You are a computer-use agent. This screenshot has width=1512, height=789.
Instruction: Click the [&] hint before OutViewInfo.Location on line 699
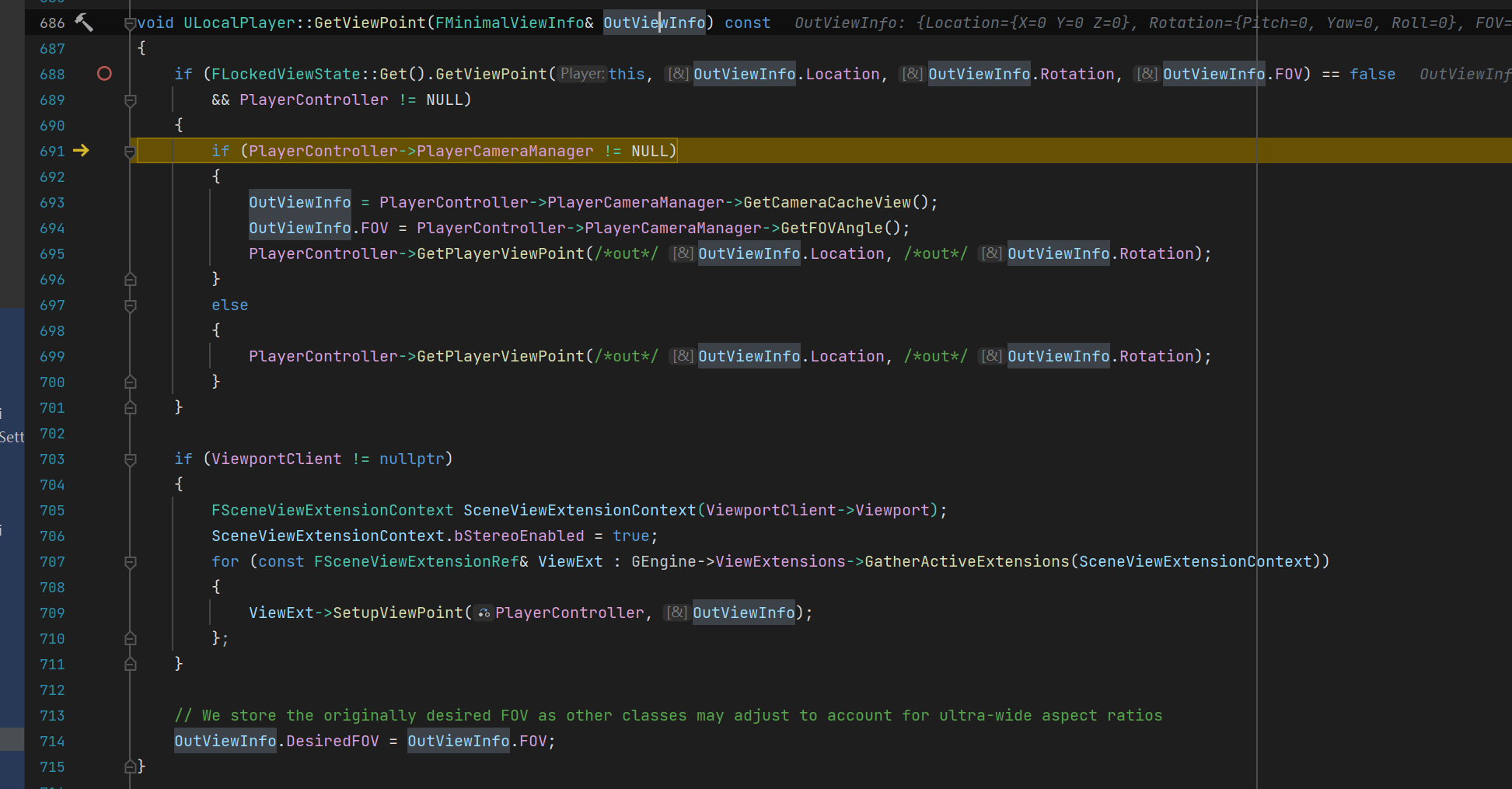tap(683, 356)
